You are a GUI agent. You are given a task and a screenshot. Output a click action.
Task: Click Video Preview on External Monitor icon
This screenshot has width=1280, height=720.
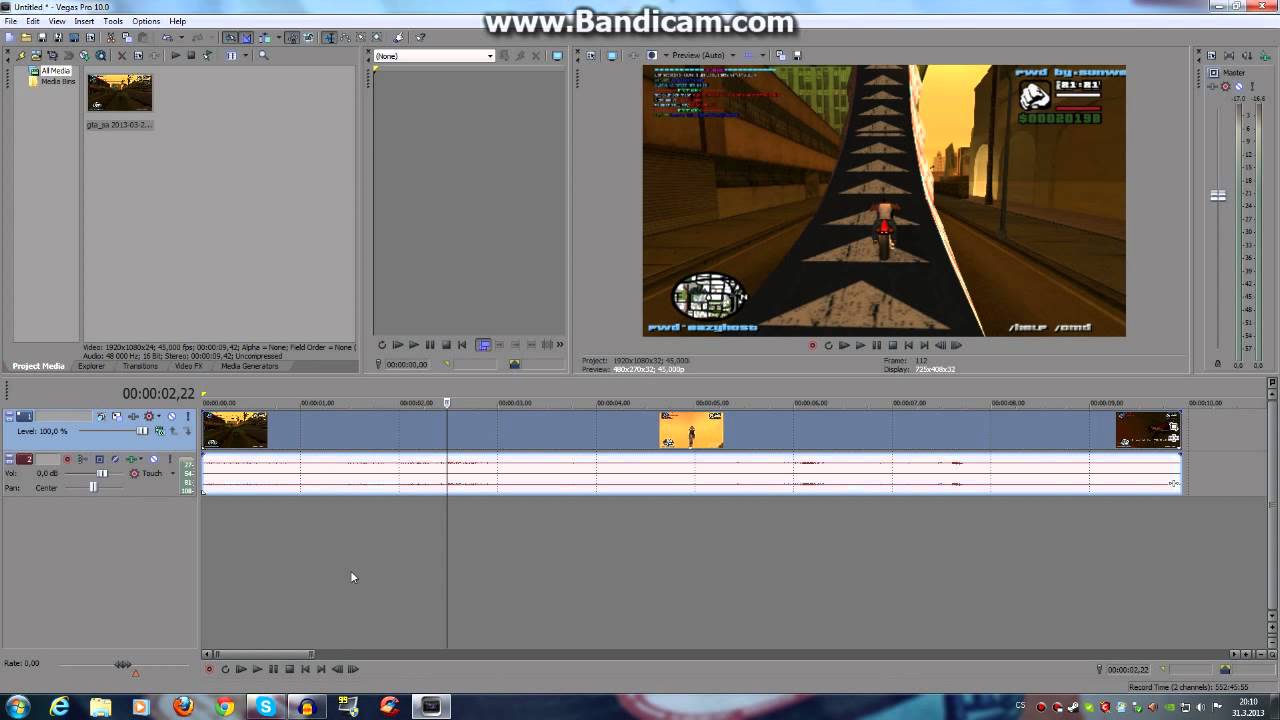(x=612, y=55)
